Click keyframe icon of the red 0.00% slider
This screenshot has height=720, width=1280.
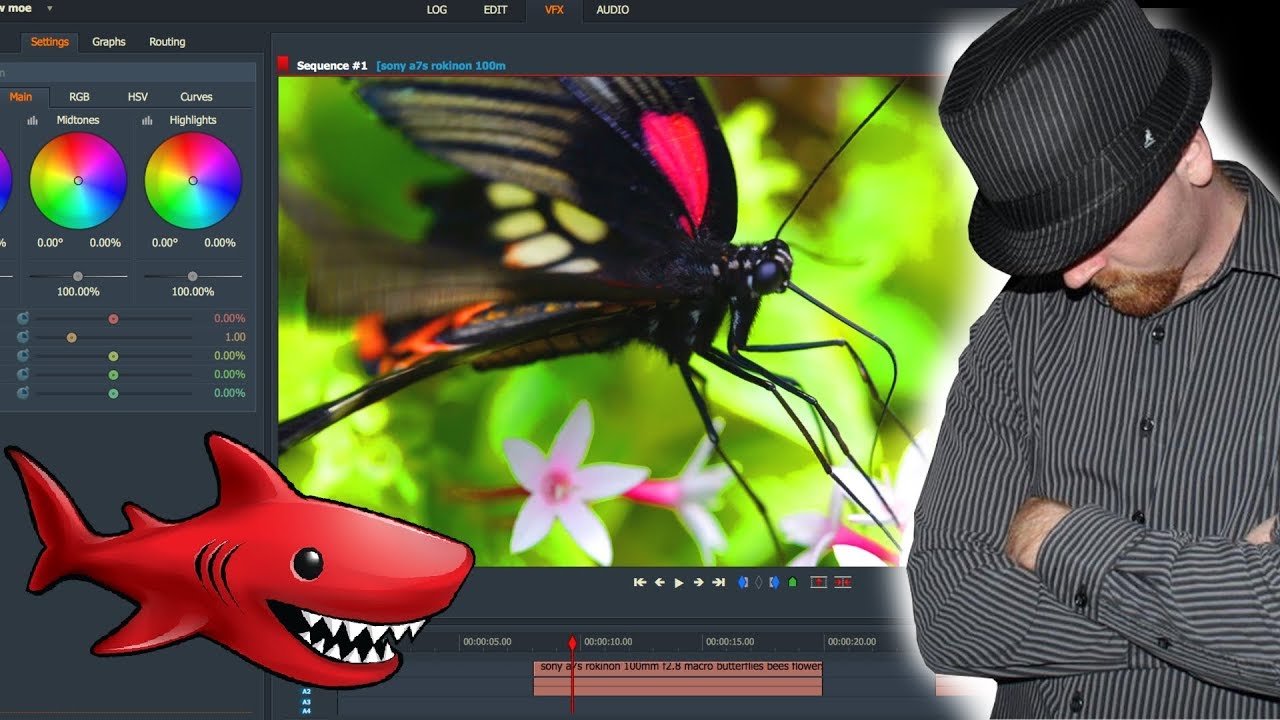23,318
